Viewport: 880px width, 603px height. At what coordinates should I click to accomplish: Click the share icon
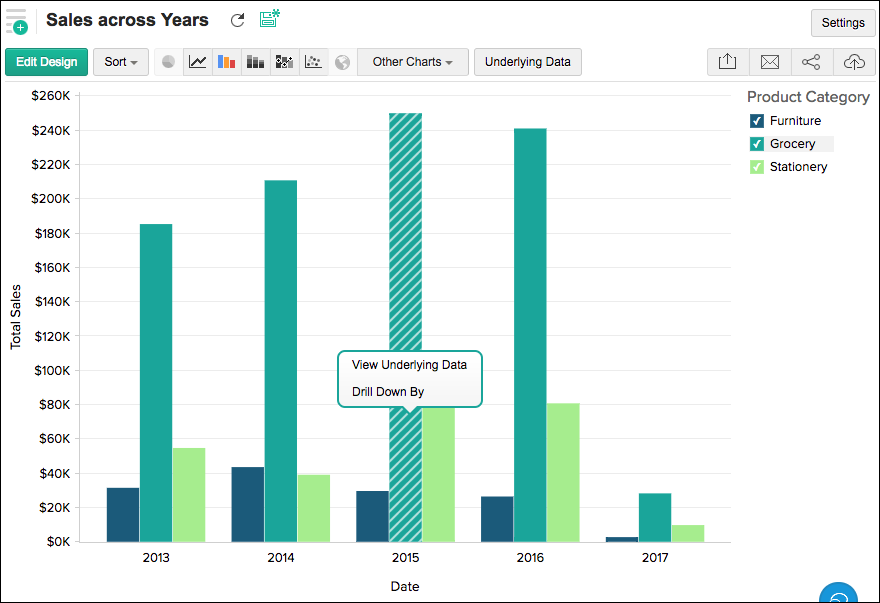pos(811,62)
